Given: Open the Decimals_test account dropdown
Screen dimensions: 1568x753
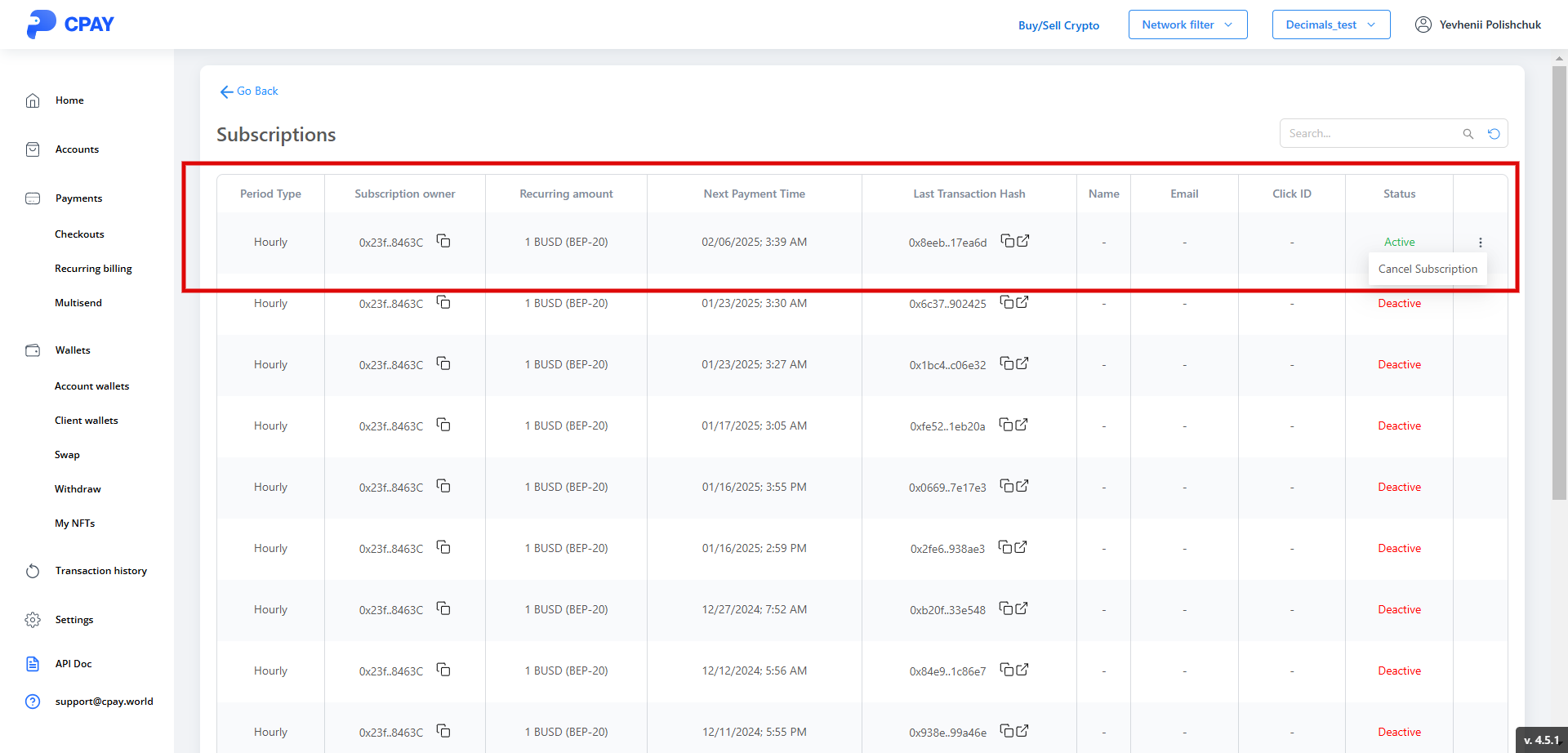Looking at the screenshot, I should point(1330,25).
